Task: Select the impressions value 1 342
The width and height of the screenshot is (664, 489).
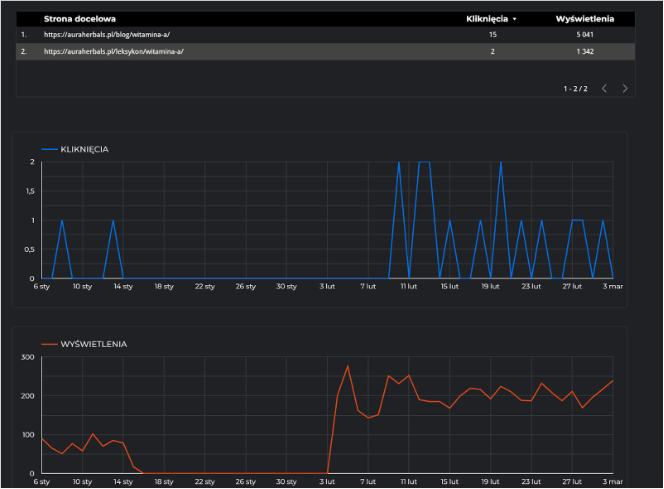Action: 584,51
